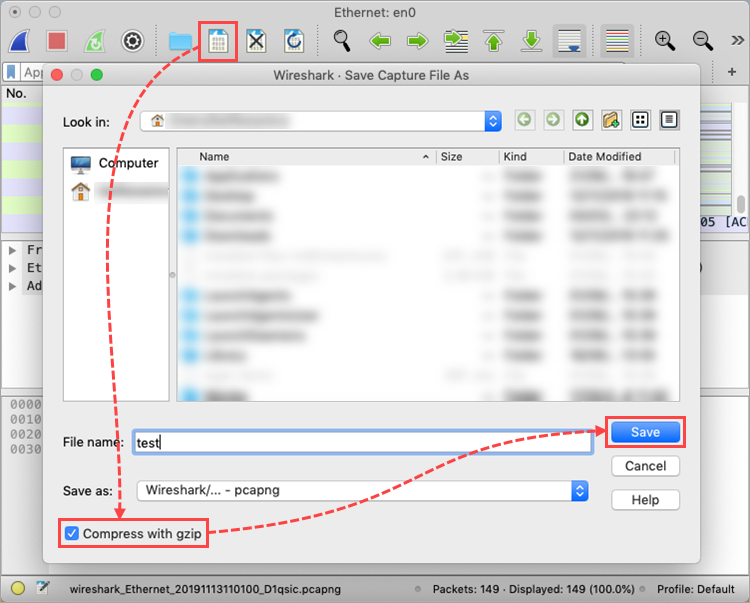The height and width of the screenshot is (603, 750).
Task: Start capturing packets with shark fin icon
Action: (20, 41)
